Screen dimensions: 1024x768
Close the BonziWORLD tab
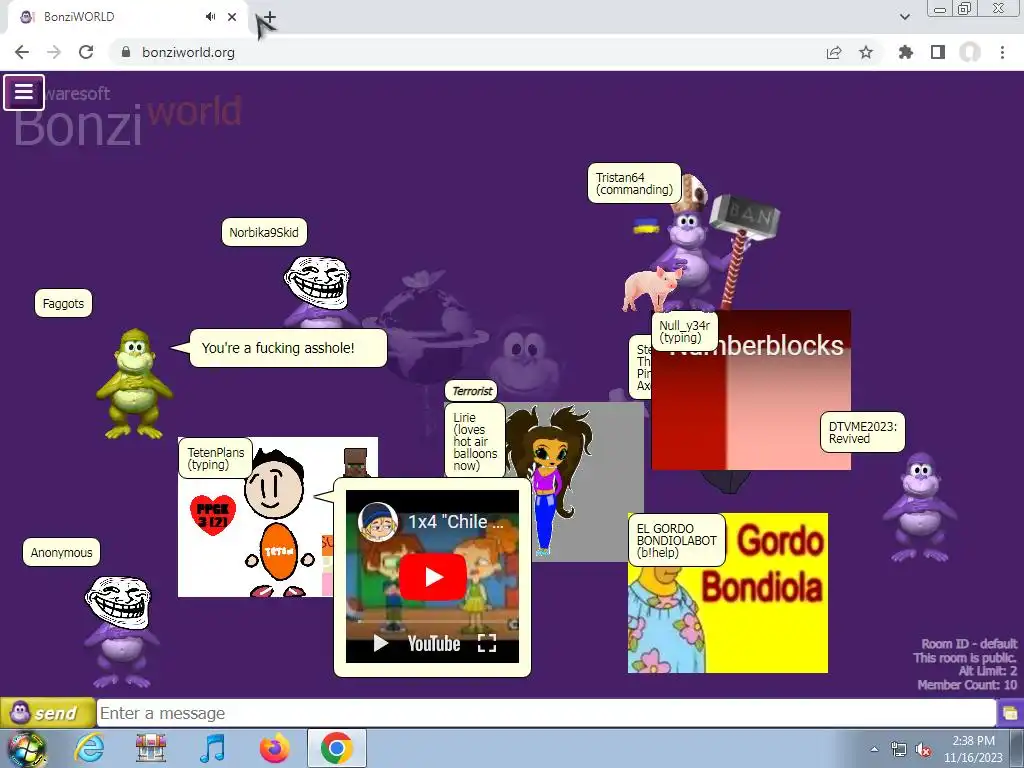point(232,16)
